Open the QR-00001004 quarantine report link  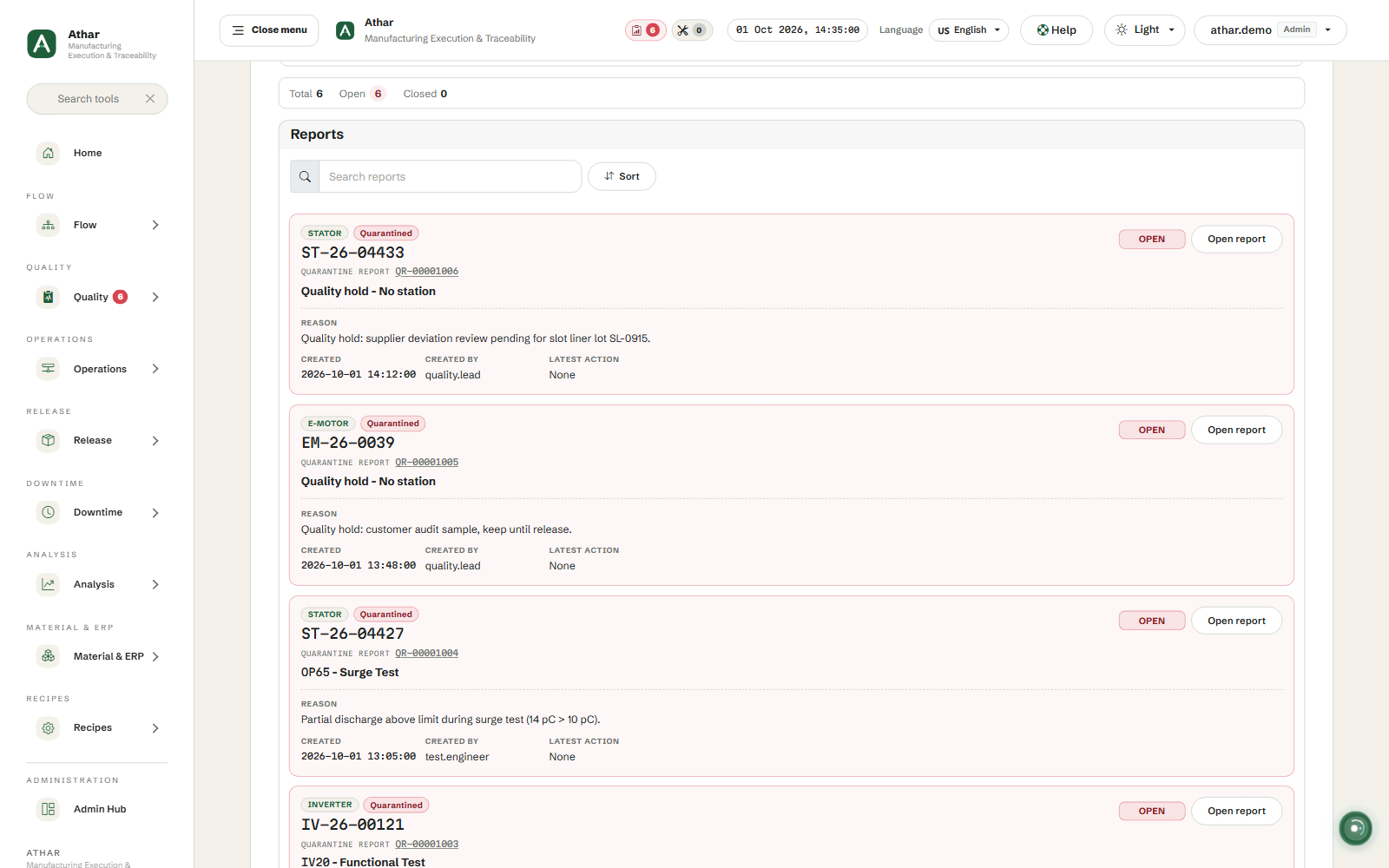(427, 654)
